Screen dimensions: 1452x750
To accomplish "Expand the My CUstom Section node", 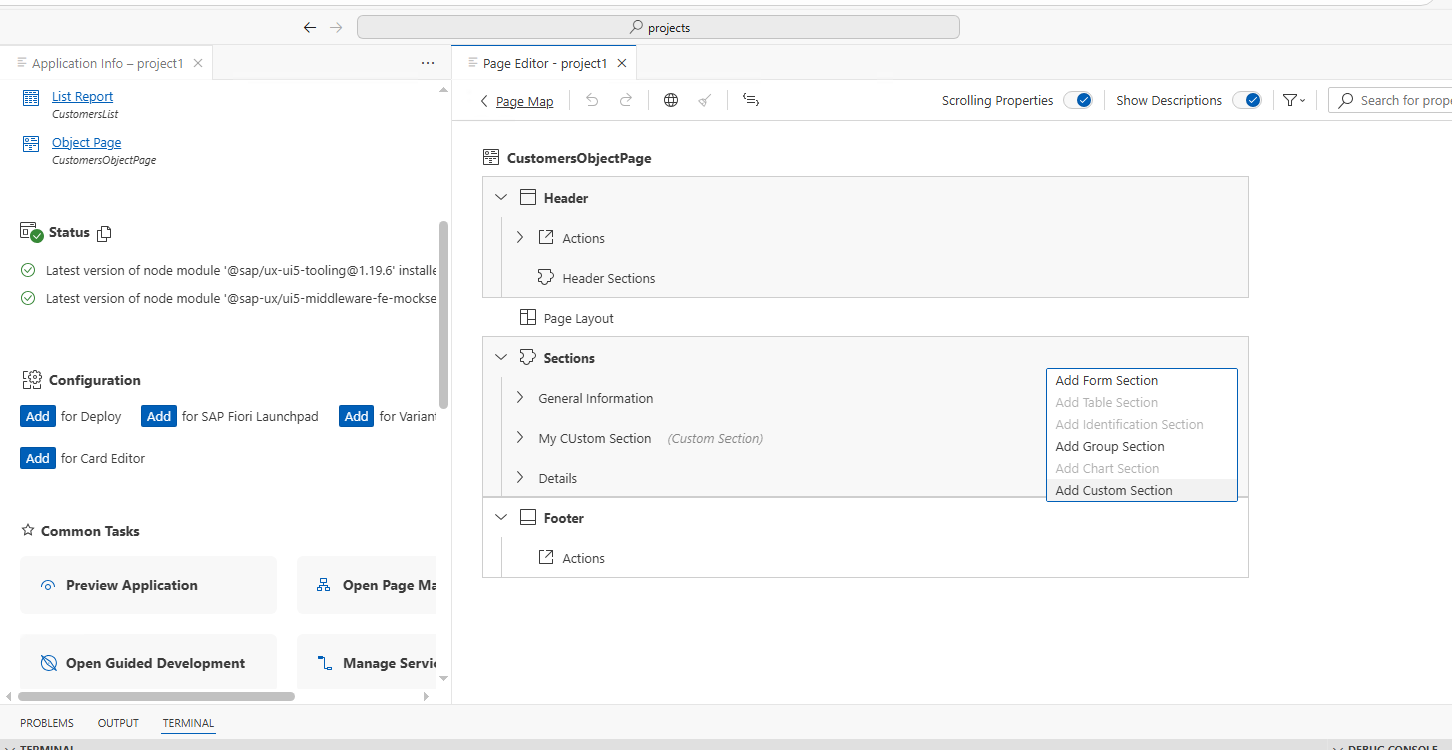I will pyautogui.click(x=520, y=438).
